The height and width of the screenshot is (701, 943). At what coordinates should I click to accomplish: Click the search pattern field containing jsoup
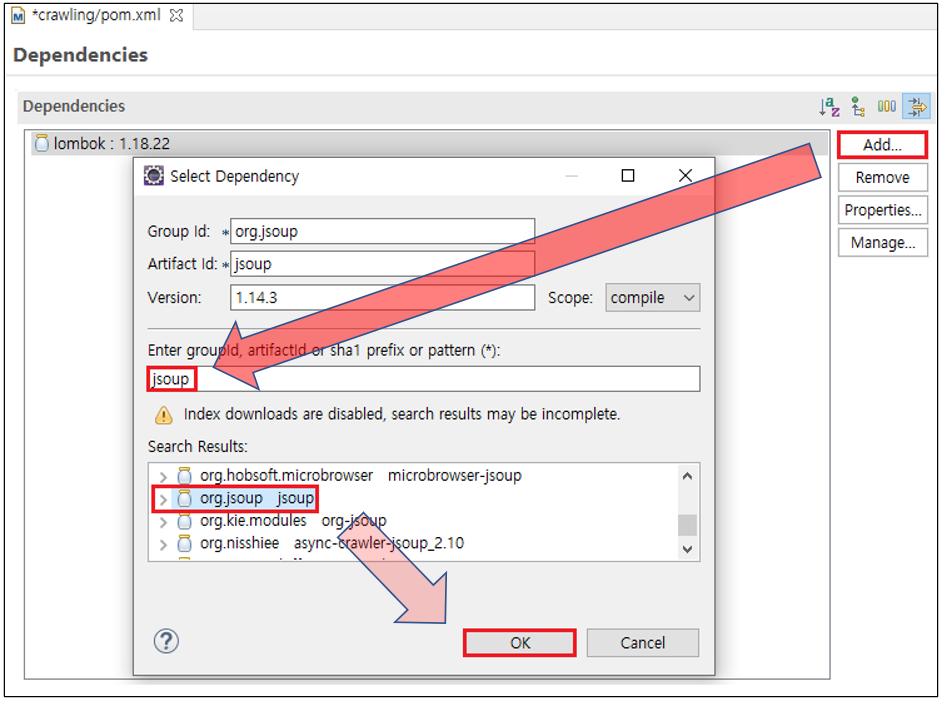tap(424, 379)
